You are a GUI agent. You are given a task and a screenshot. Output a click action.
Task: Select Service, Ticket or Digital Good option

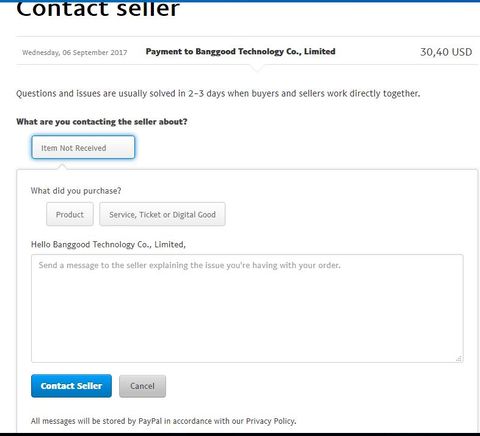pyautogui.click(x=162, y=214)
